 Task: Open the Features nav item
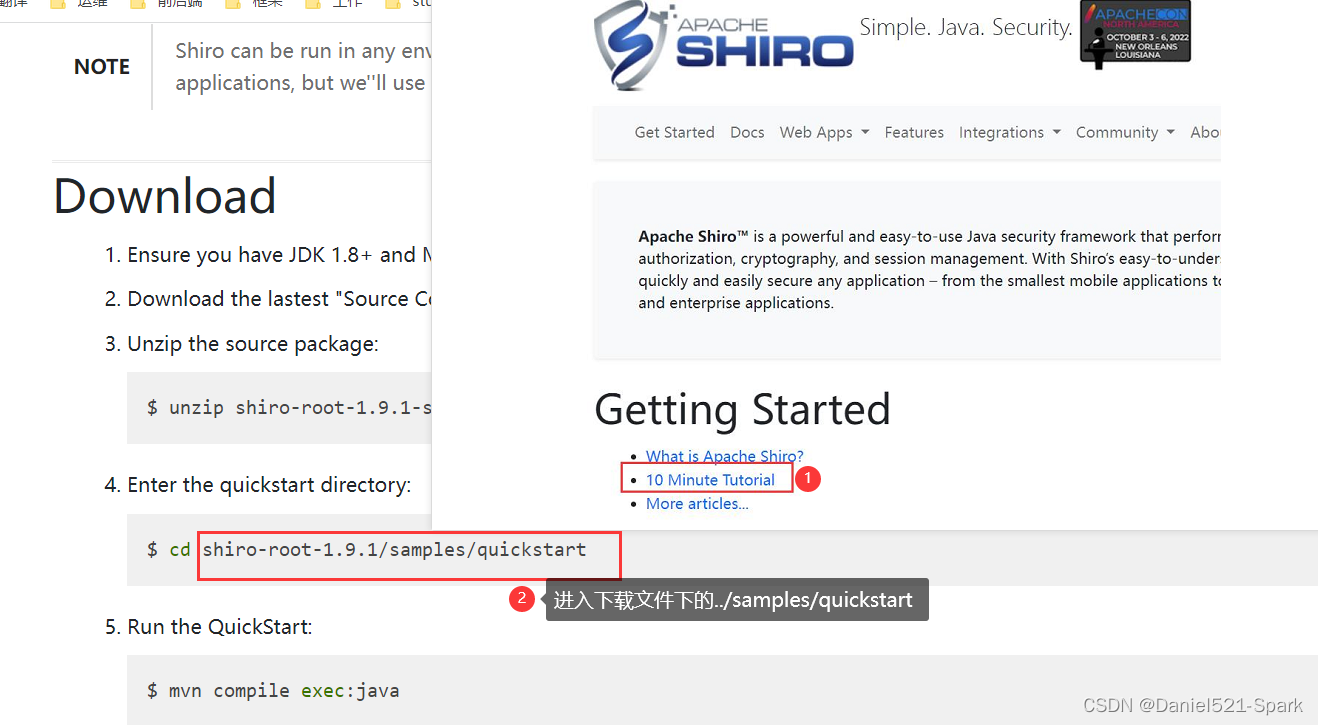914,132
